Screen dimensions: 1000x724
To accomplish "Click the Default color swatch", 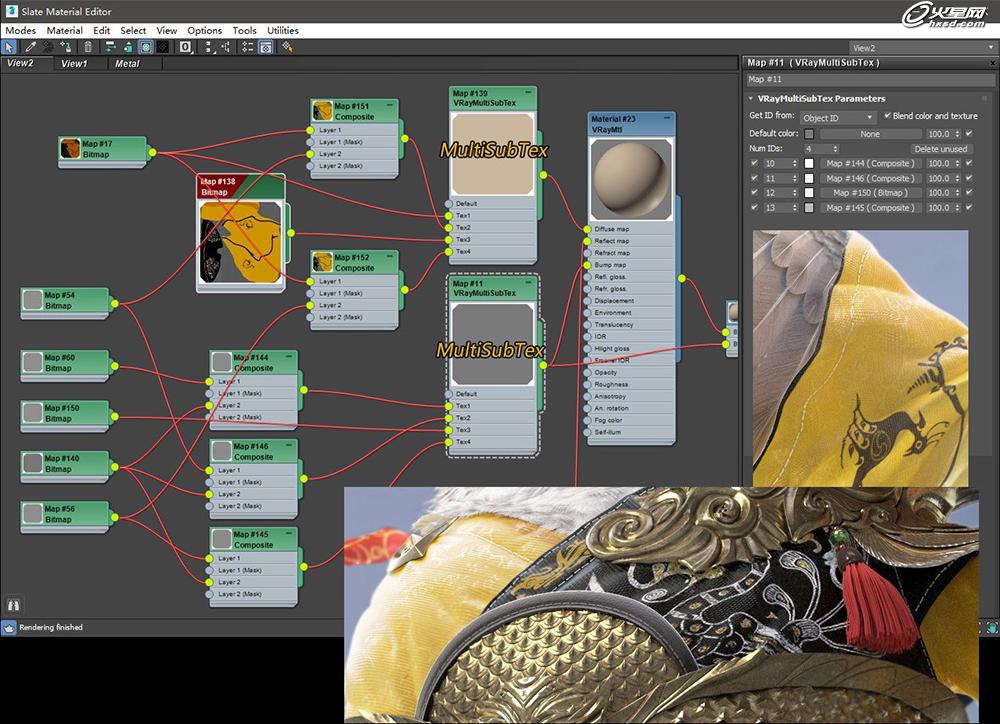I will [x=809, y=134].
